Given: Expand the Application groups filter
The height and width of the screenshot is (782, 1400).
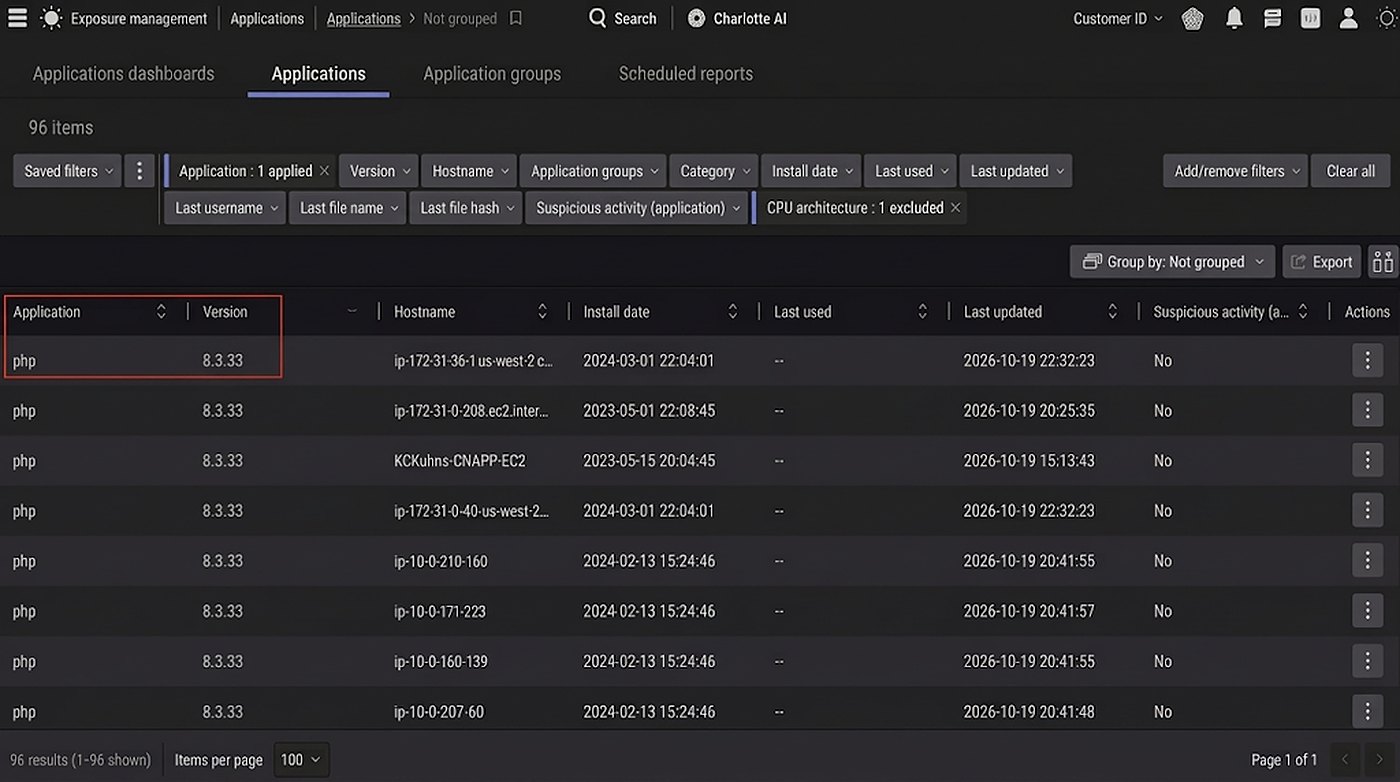Looking at the screenshot, I should point(593,171).
